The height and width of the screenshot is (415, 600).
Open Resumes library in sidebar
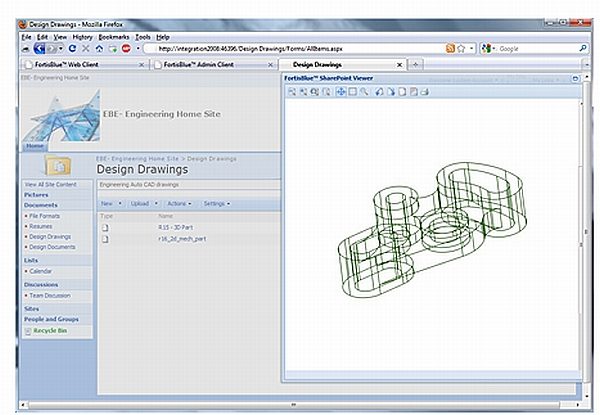[41, 226]
